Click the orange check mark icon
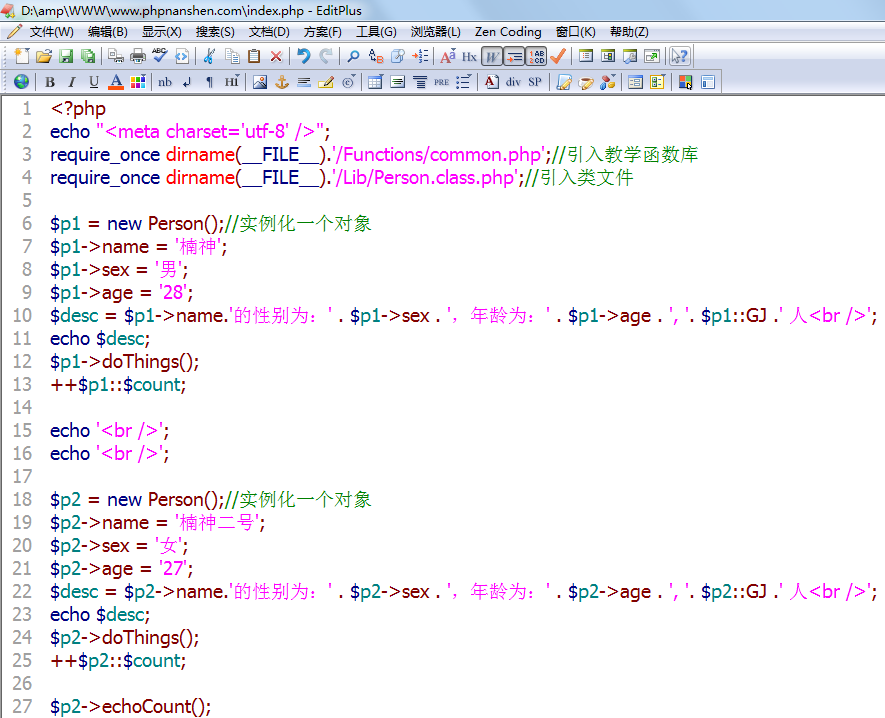This screenshot has height=718, width=885. coord(558,56)
